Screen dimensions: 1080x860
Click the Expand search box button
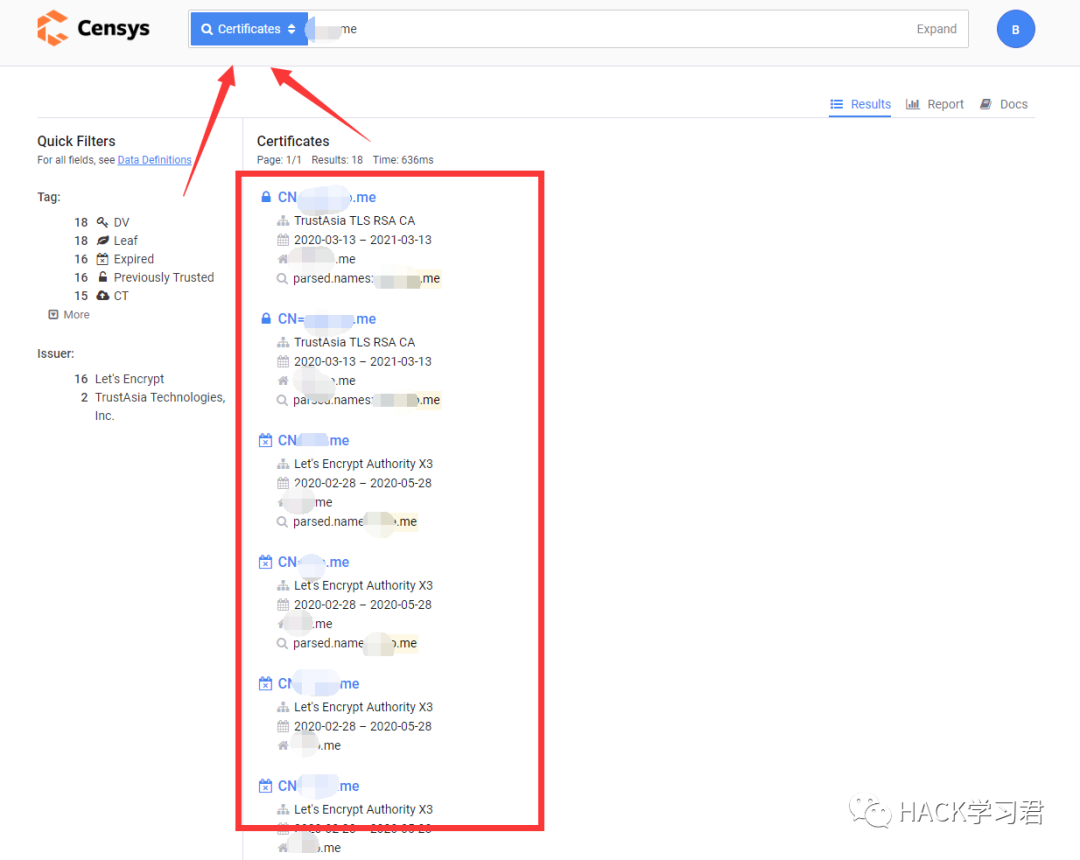936,29
